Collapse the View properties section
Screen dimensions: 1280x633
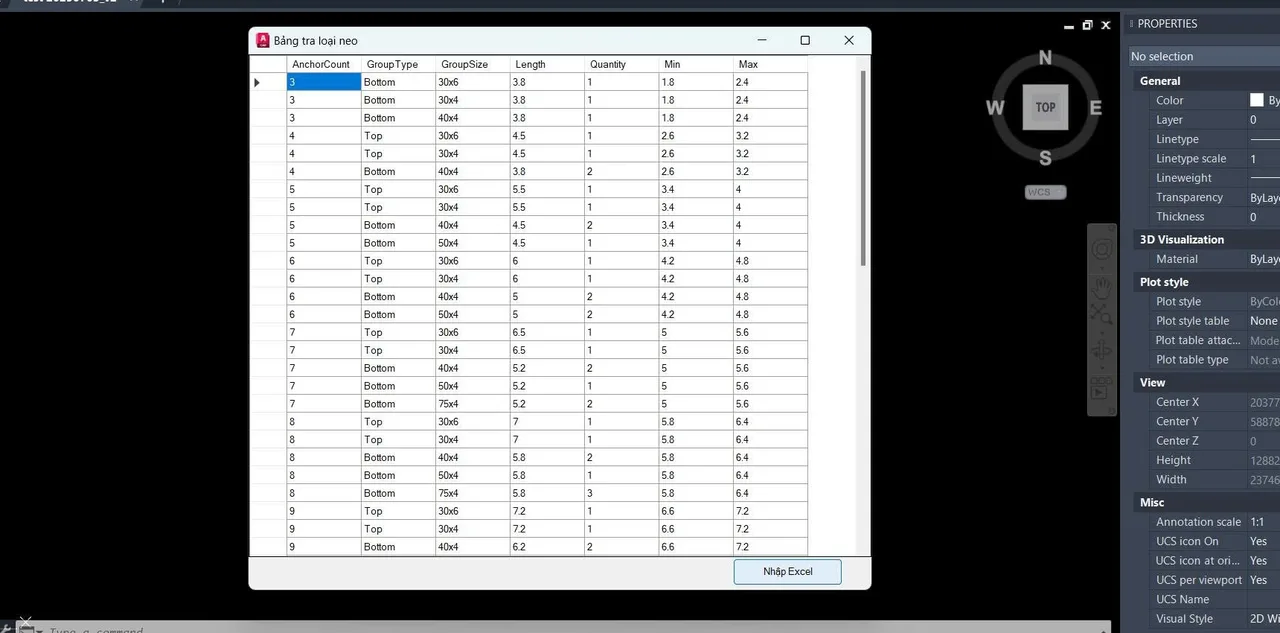click(1152, 382)
